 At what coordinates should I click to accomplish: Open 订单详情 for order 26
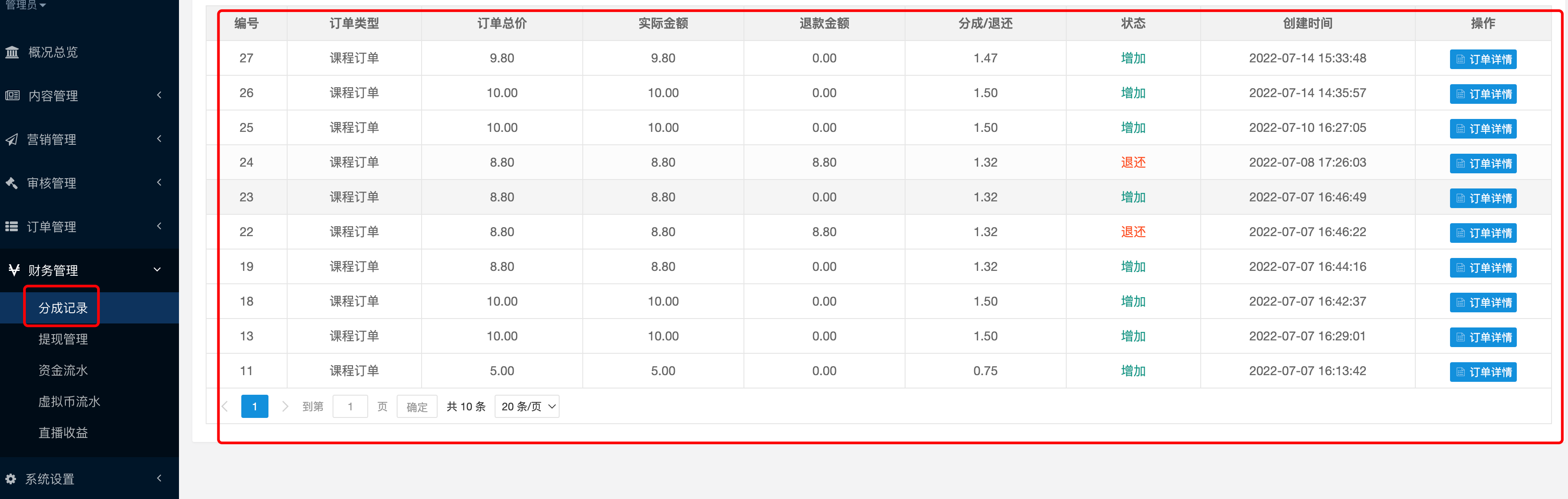(x=1483, y=94)
